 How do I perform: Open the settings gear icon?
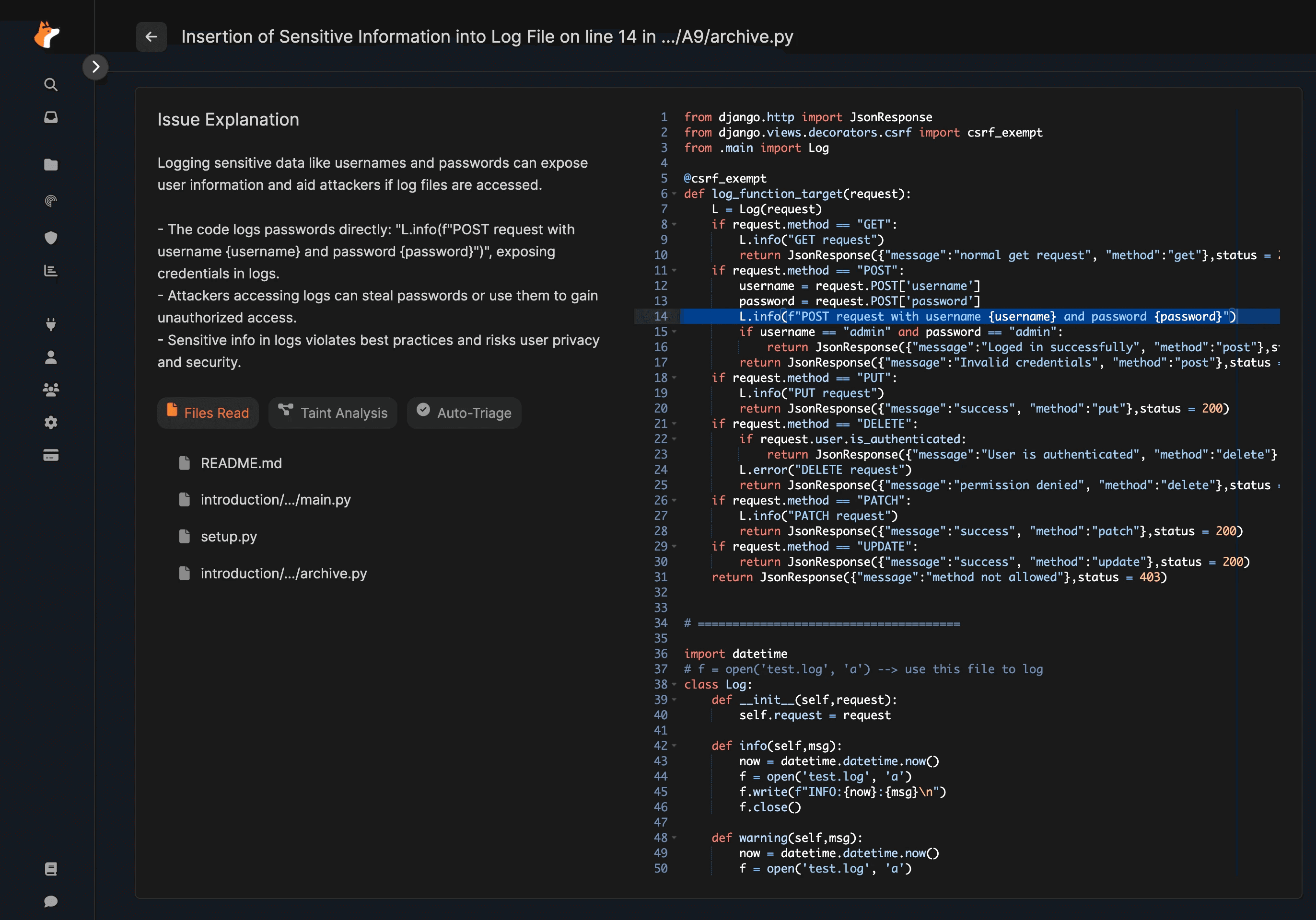pos(50,423)
